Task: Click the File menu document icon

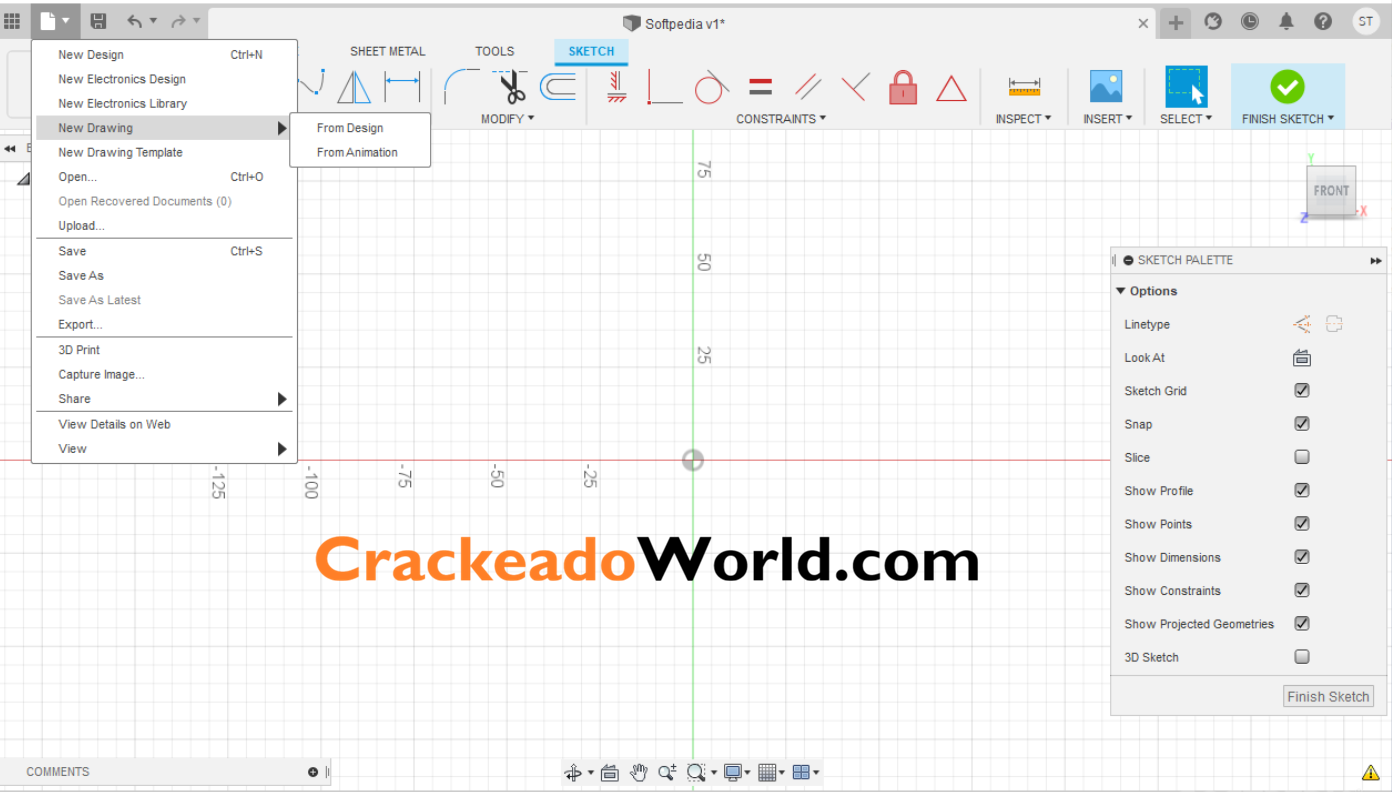Action: tap(48, 21)
